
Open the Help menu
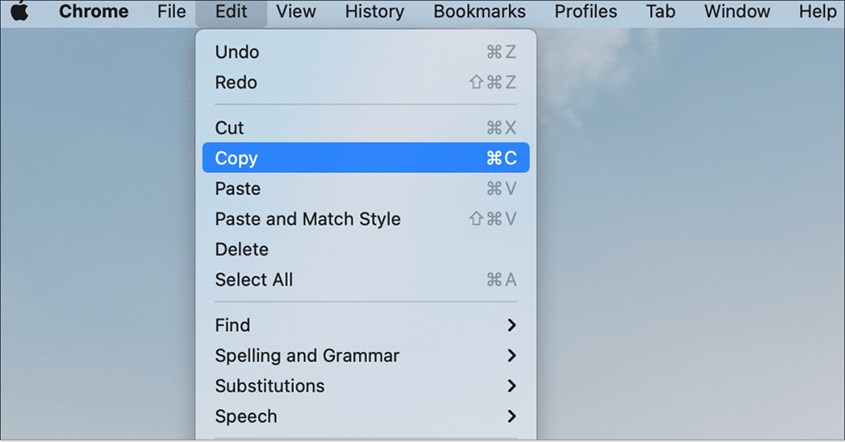pyautogui.click(x=817, y=11)
